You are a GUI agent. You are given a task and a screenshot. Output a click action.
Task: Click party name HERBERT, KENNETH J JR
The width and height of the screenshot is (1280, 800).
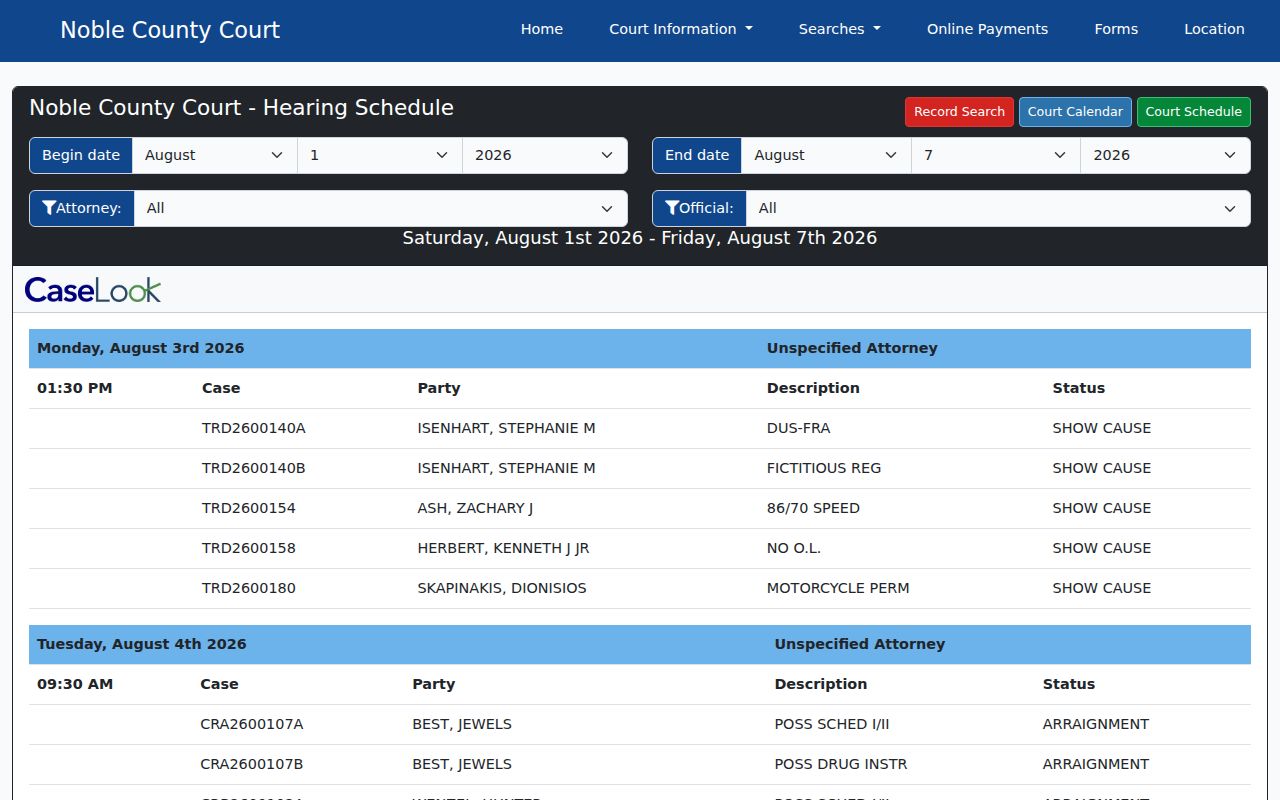[x=503, y=548]
